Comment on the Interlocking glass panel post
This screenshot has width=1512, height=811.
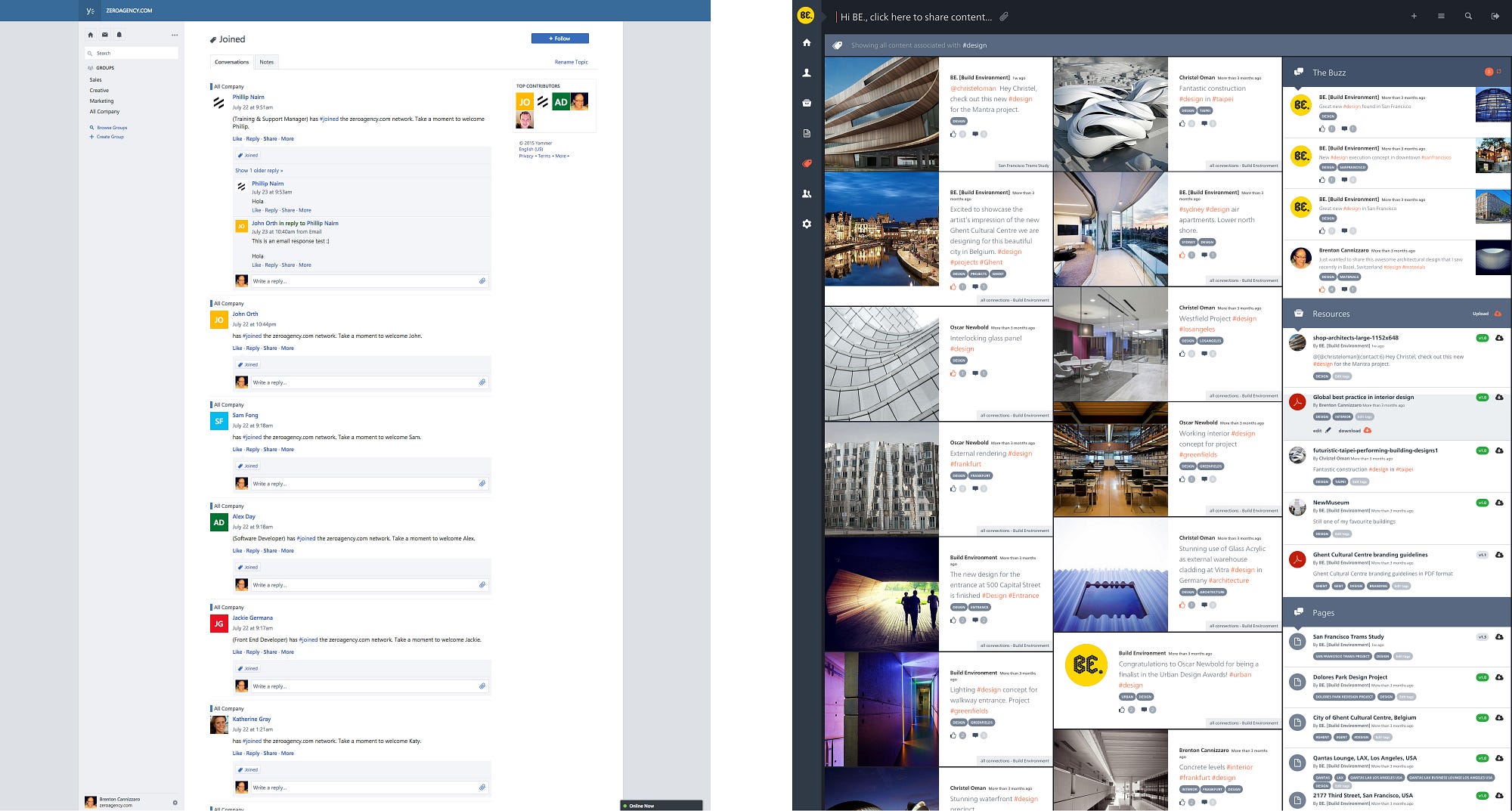(x=975, y=373)
